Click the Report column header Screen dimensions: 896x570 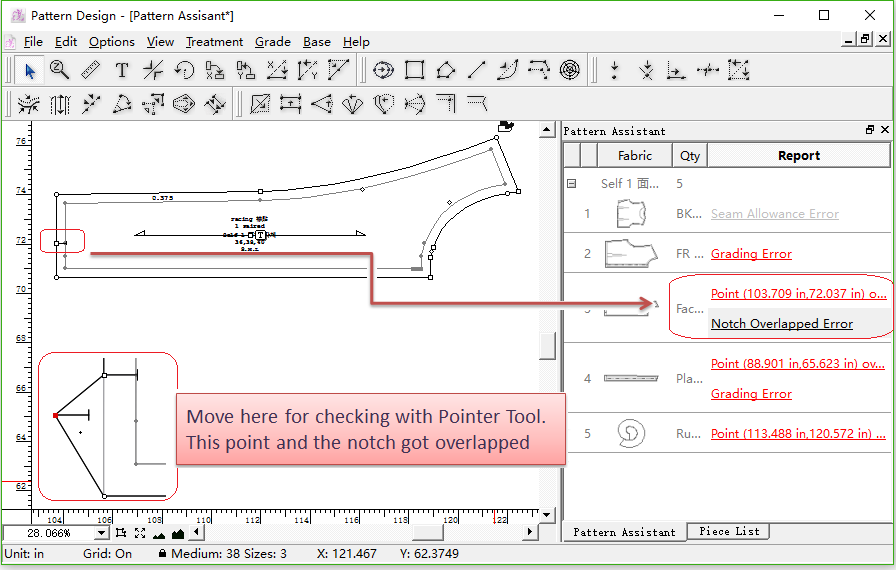(x=798, y=156)
